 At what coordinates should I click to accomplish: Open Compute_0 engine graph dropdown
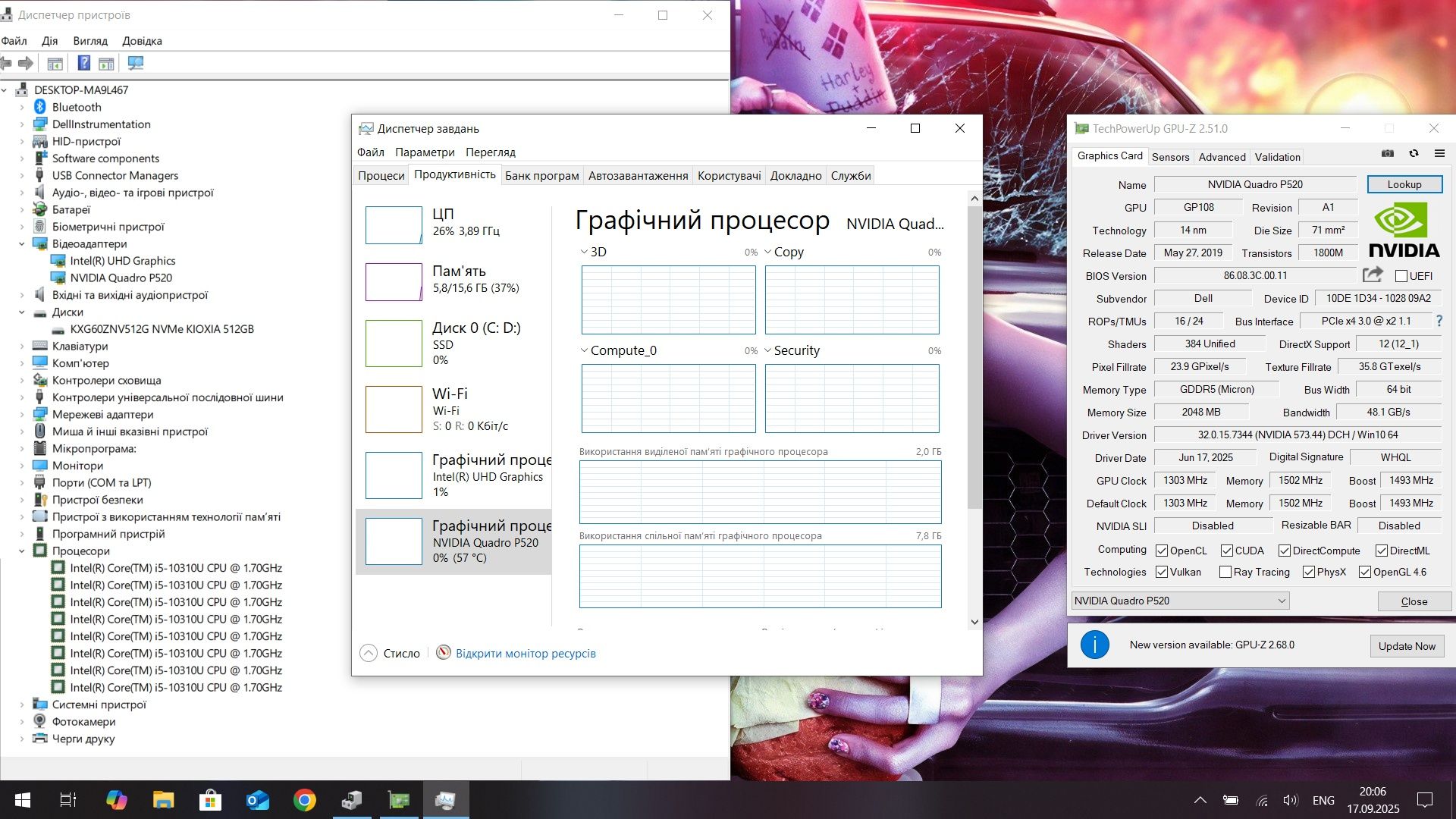tap(584, 350)
